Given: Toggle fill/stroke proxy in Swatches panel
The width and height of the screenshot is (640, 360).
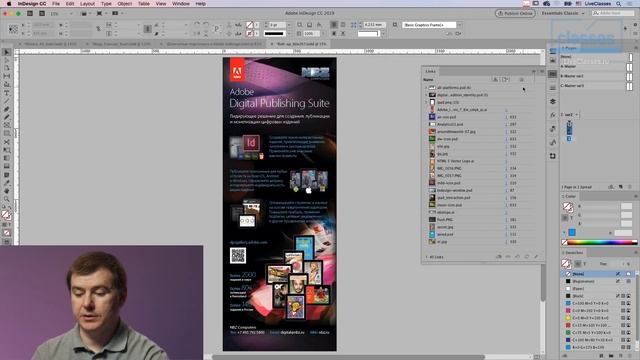Looking at the screenshot, I should coord(566,264).
